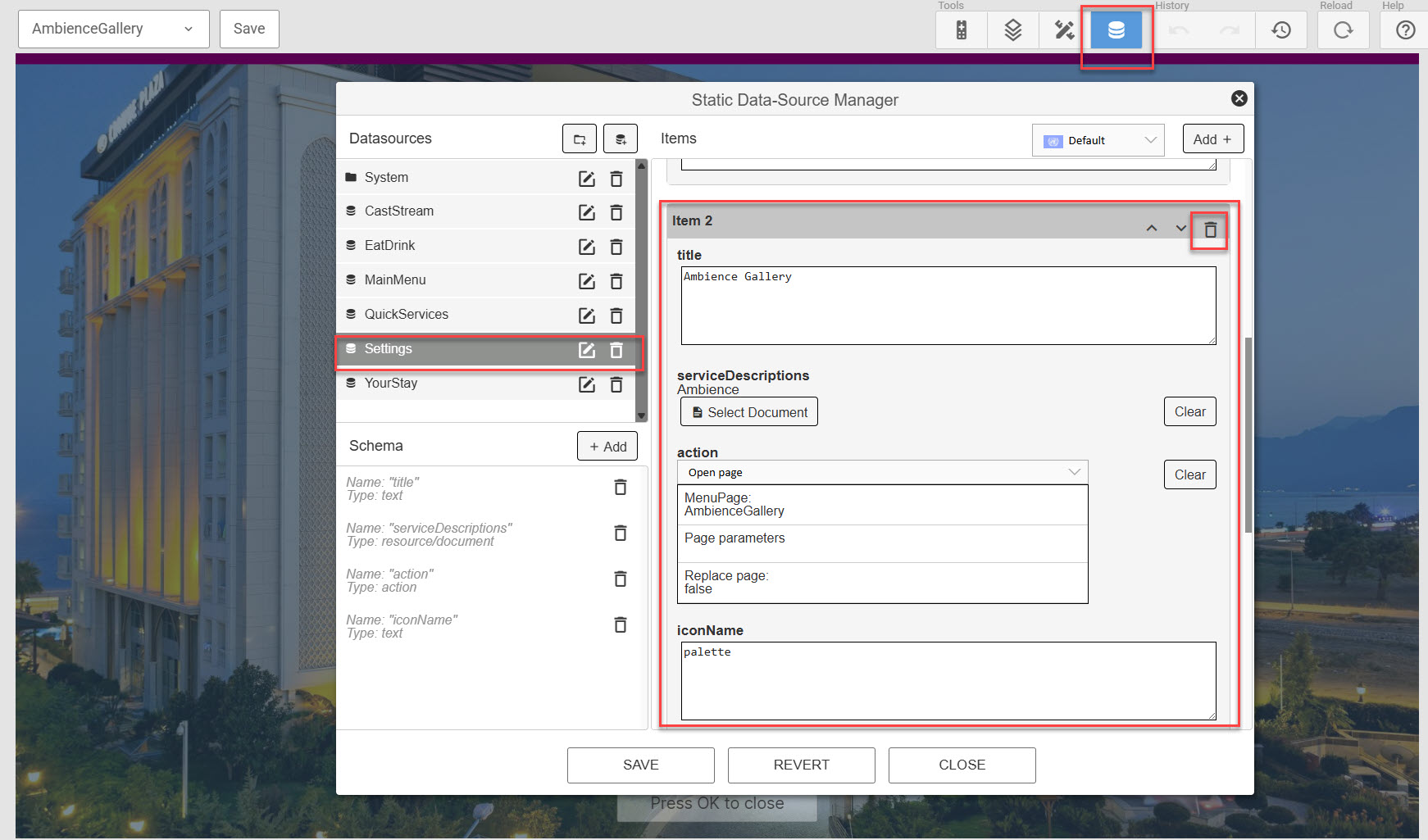1428x840 pixels.
Task: Delete Item 2 using trash icon
Action: point(1210,230)
